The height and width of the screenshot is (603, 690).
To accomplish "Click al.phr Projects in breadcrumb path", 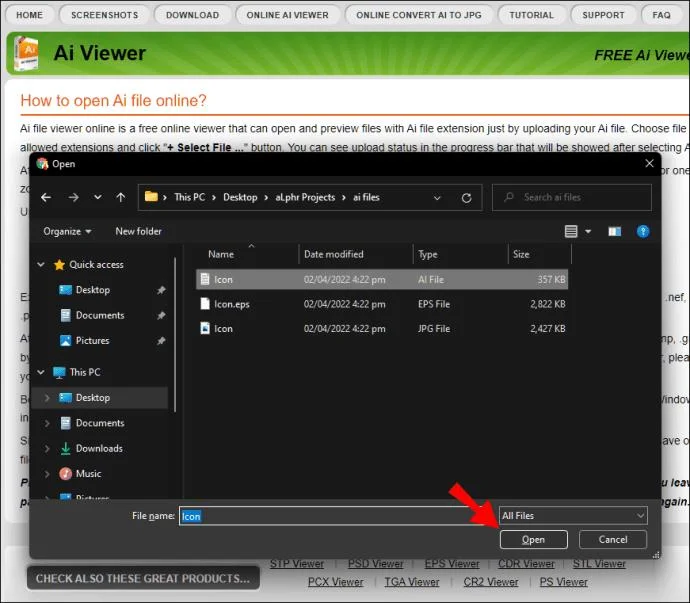I will (x=305, y=198).
